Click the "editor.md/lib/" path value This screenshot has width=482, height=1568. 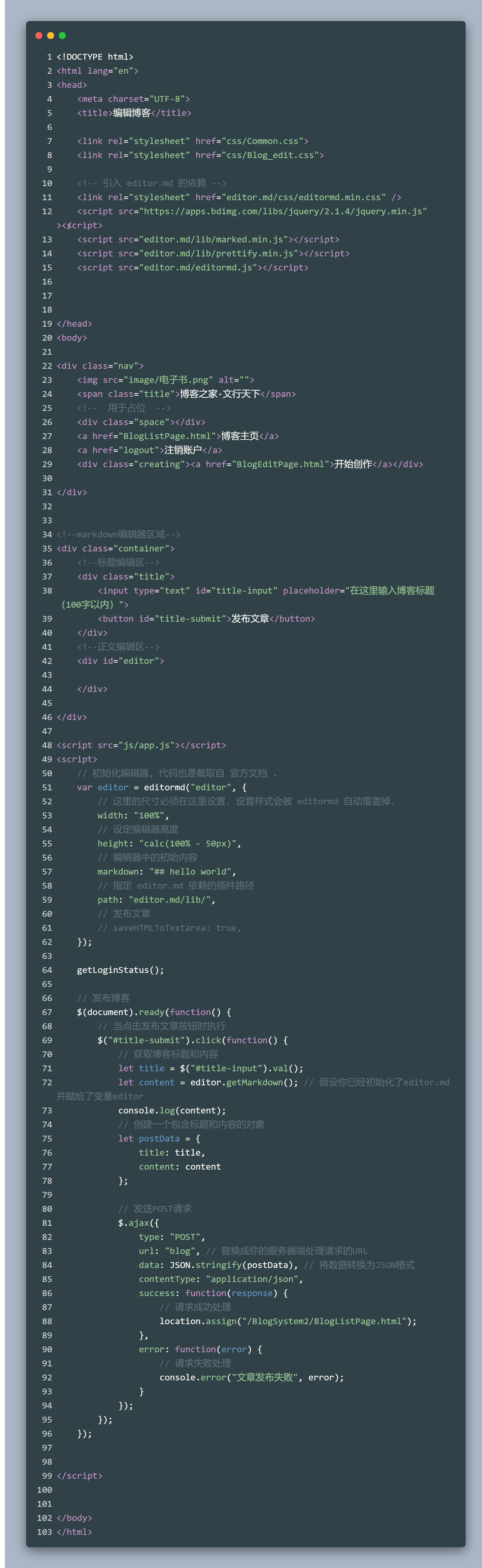(x=169, y=900)
